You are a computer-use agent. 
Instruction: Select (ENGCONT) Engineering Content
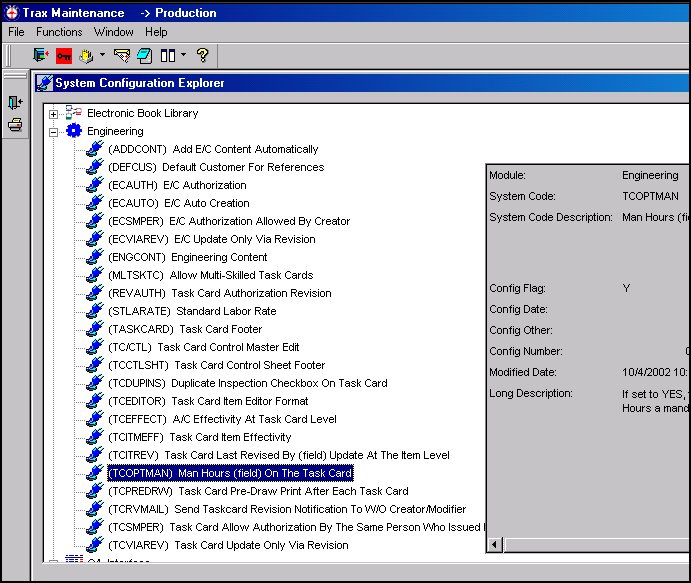pos(188,257)
